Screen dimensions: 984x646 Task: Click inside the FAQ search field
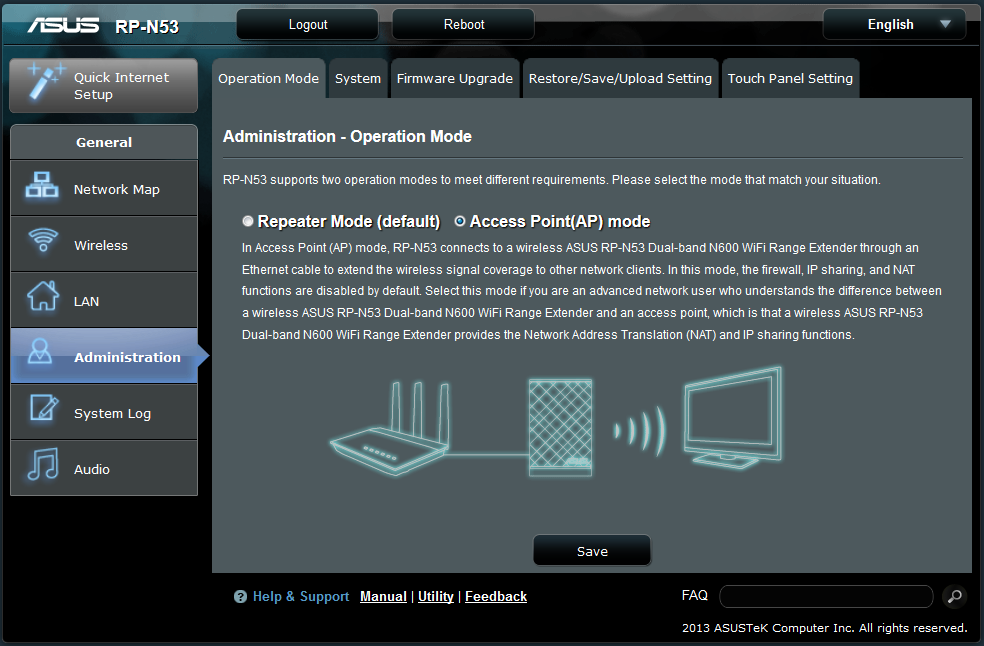tap(825, 597)
